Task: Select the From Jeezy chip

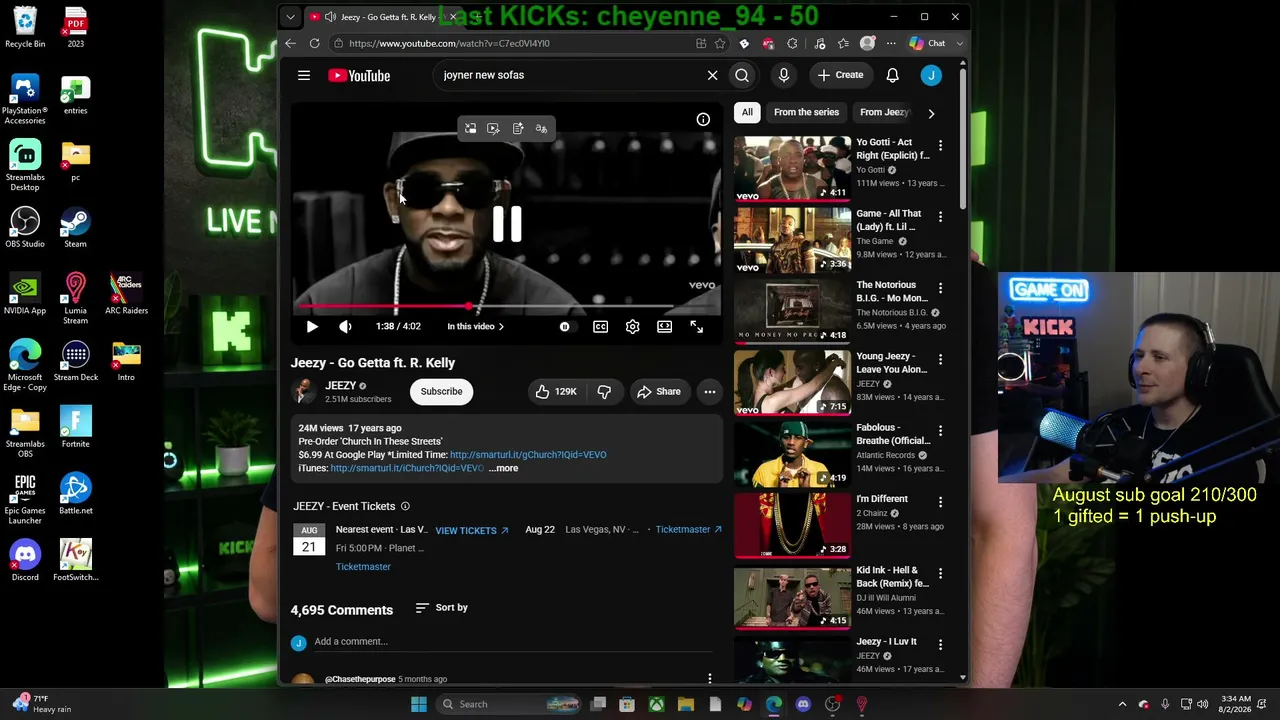Action: 884,112
